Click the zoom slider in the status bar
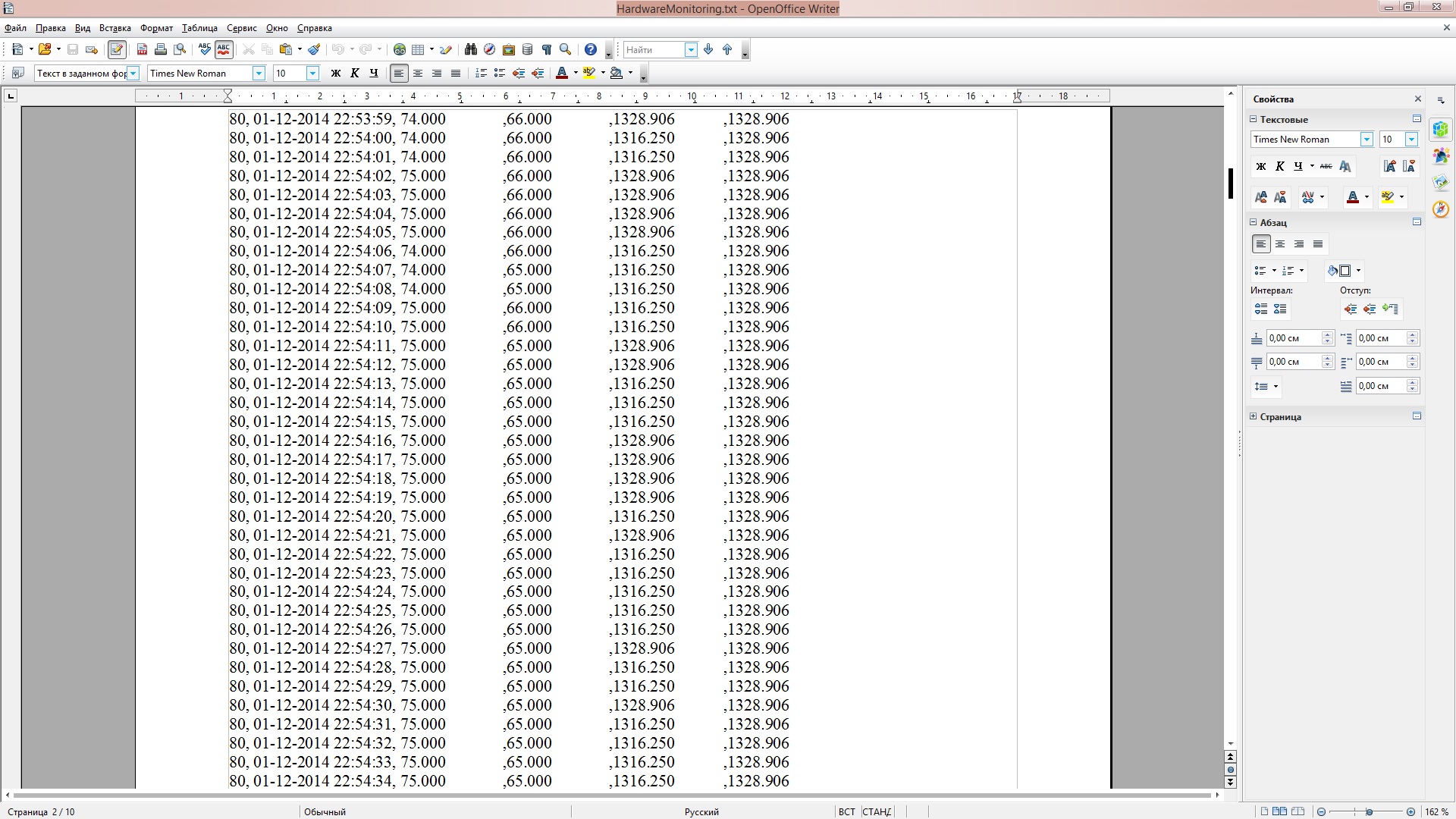Image resolution: width=1456 pixels, height=819 pixels. 1369,811
